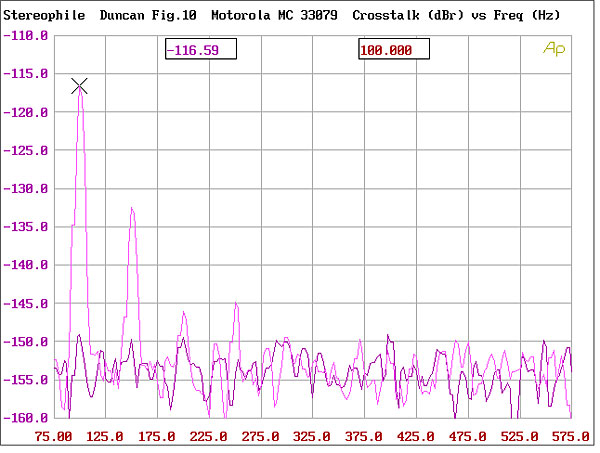
Task: Click the -145.0 y-axis label
Action: (x=26, y=304)
